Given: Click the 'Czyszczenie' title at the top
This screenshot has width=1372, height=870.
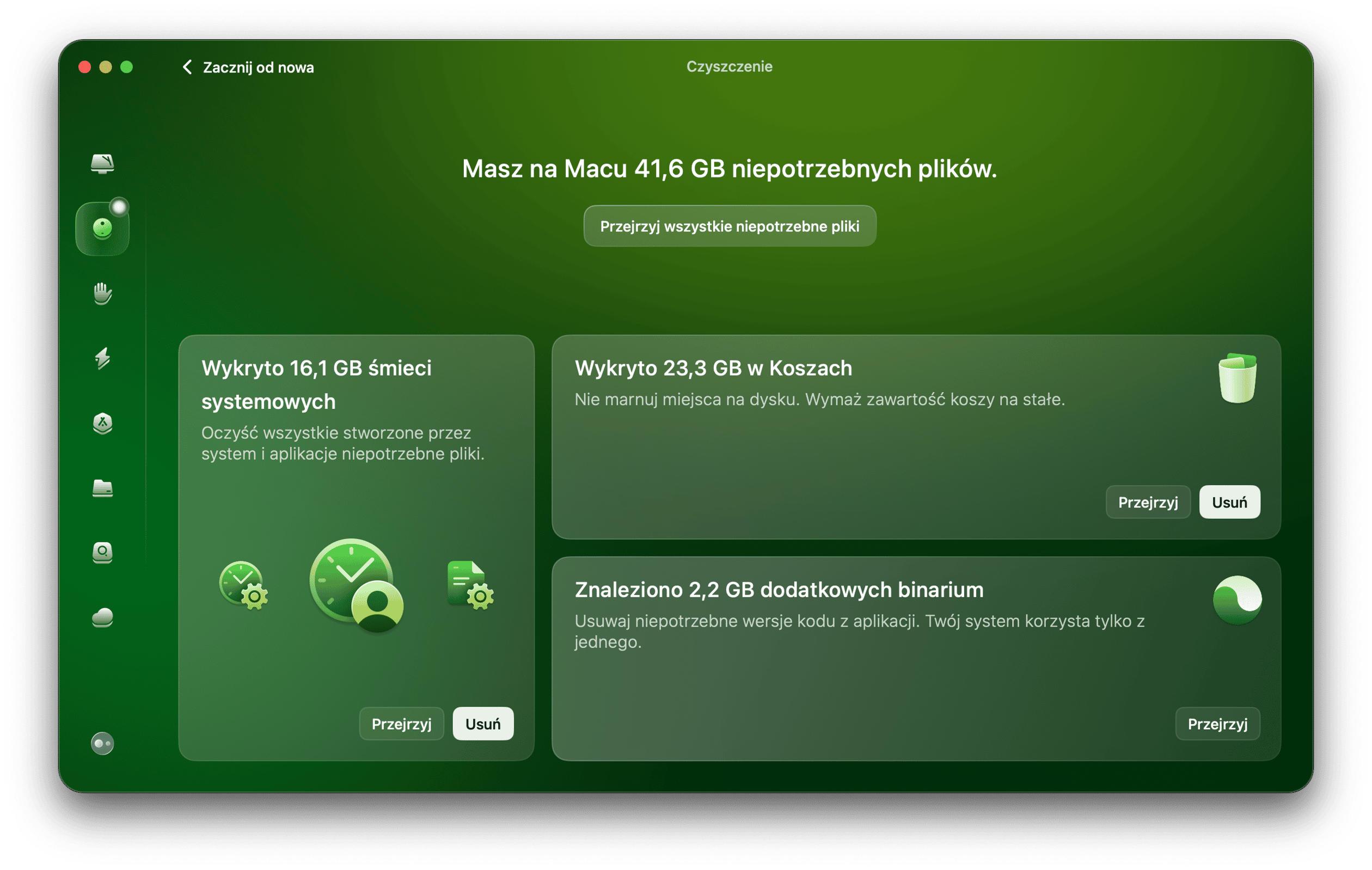Looking at the screenshot, I should [730, 66].
